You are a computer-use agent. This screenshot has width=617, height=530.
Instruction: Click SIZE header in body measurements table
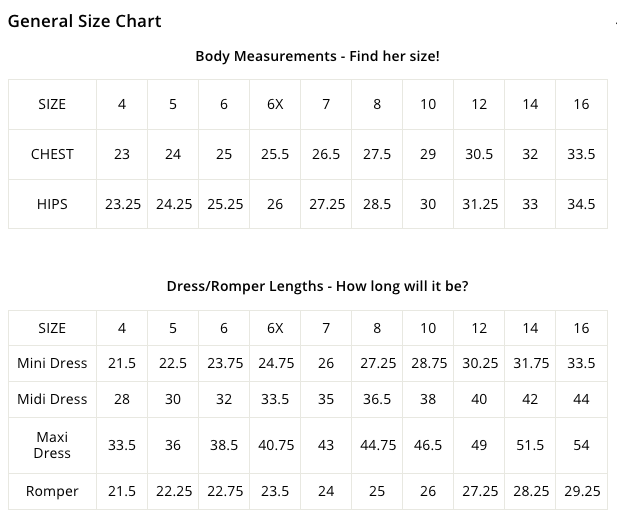tap(52, 104)
